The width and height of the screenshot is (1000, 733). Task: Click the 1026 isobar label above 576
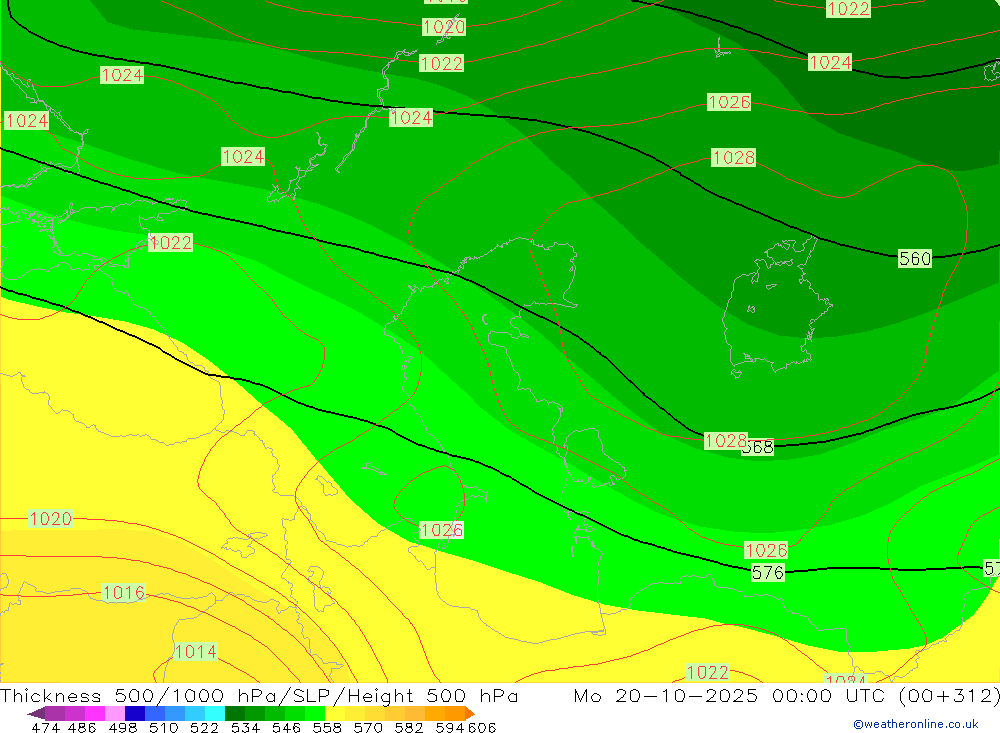766,550
